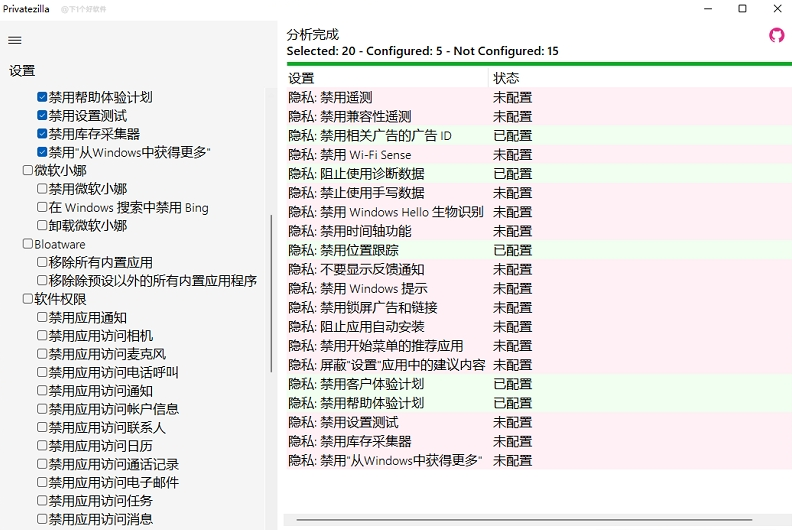Enable 禁用应用访问电子邮件 checkbox

[x=42, y=481]
